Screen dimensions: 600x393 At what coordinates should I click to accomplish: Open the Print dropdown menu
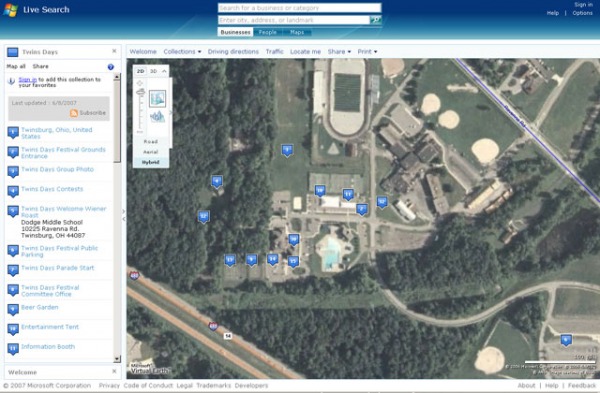tap(367, 52)
